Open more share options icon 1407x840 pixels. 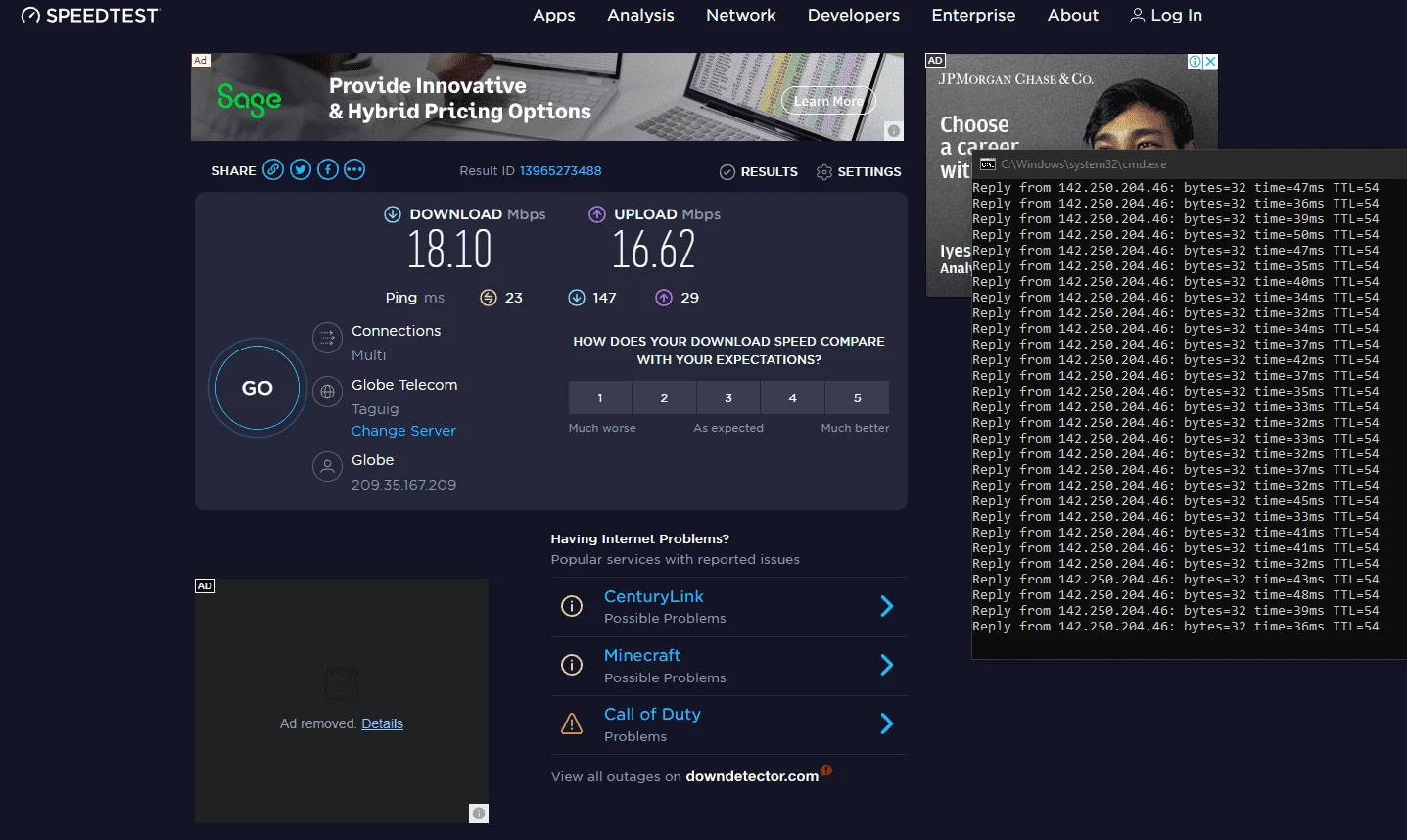(354, 170)
